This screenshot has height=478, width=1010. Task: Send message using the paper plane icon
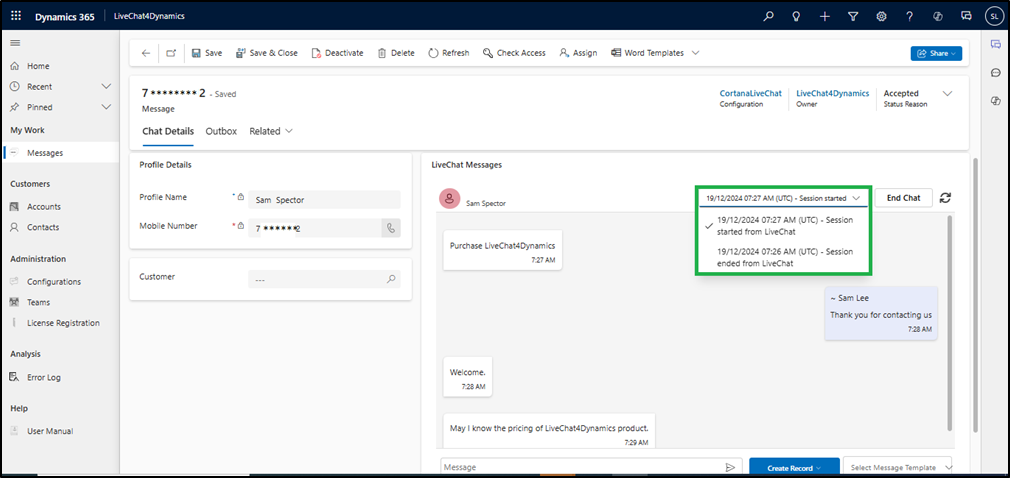pyautogui.click(x=730, y=467)
